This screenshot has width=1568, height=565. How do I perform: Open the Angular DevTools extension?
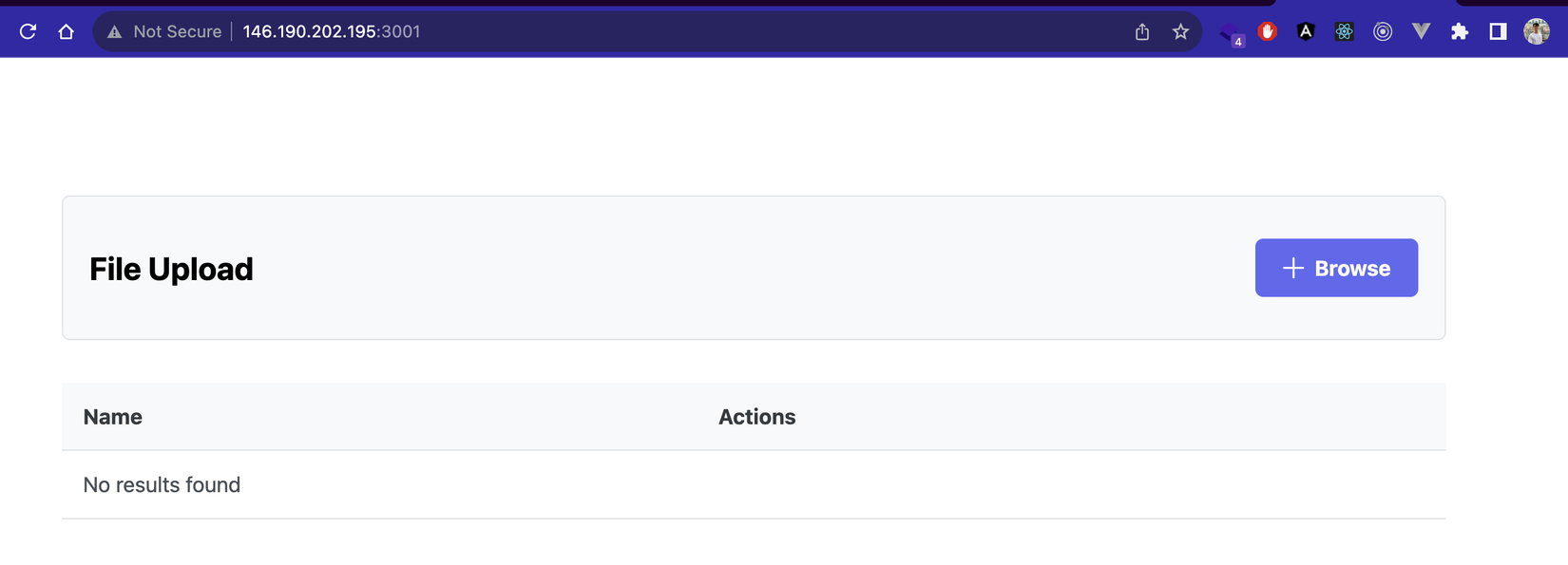tap(1306, 31)
